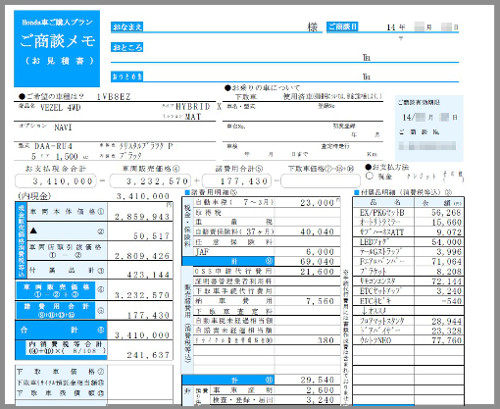Click the ↓オススメ arrow in accessories list
This screenshot has height=409, width=500.
[x=365, y=311]
